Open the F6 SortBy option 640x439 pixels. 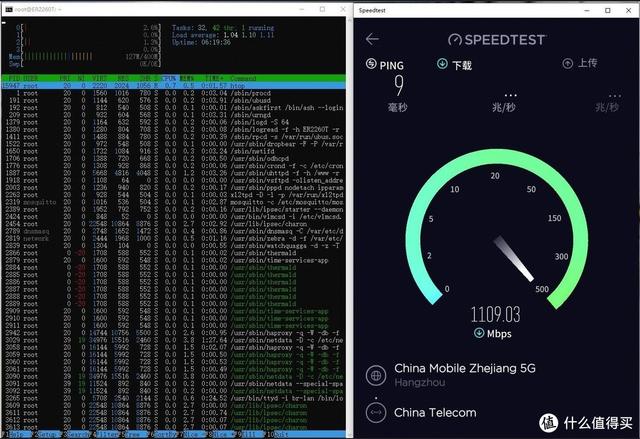(165, 435)
